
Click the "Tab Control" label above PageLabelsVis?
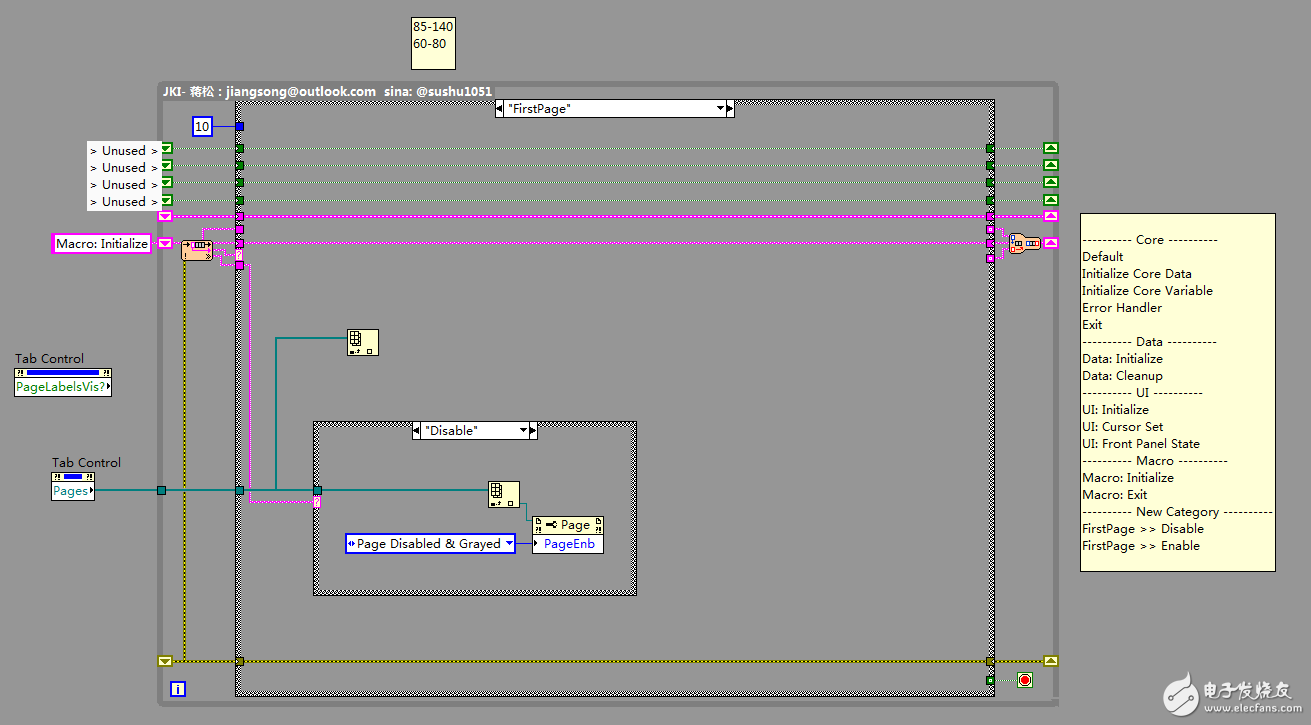pyautogui.click(x=49, y=359)
